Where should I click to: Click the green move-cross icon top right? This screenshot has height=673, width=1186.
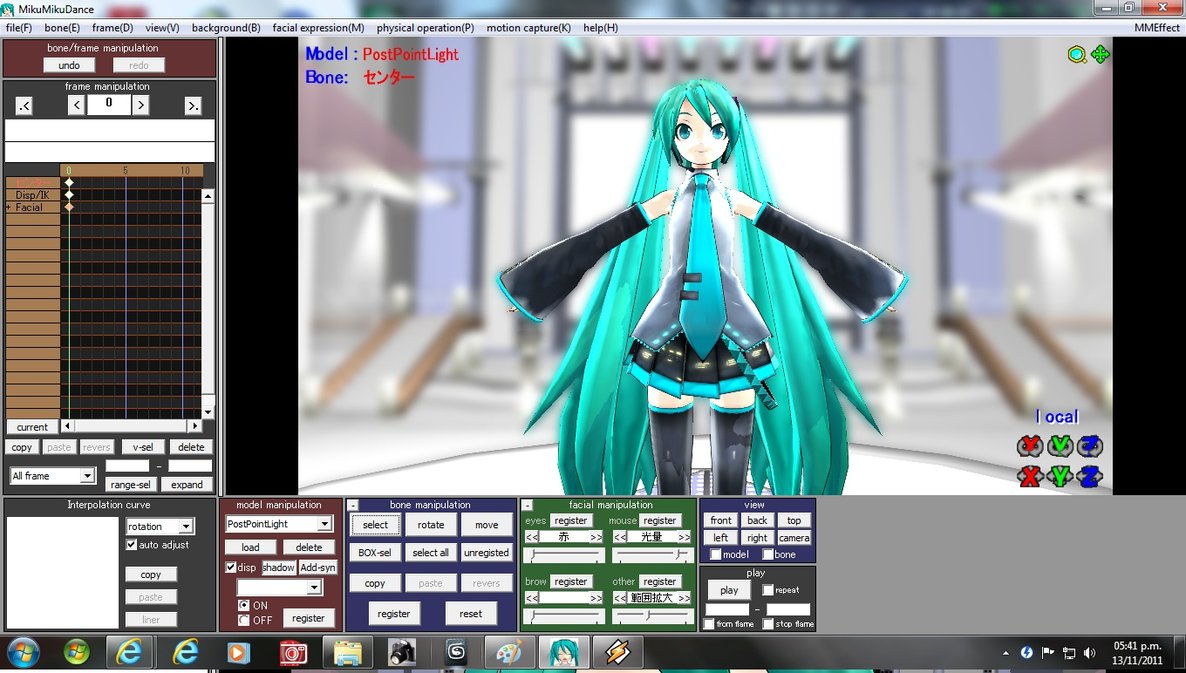pyautogui.click(x=1100, y=55)
